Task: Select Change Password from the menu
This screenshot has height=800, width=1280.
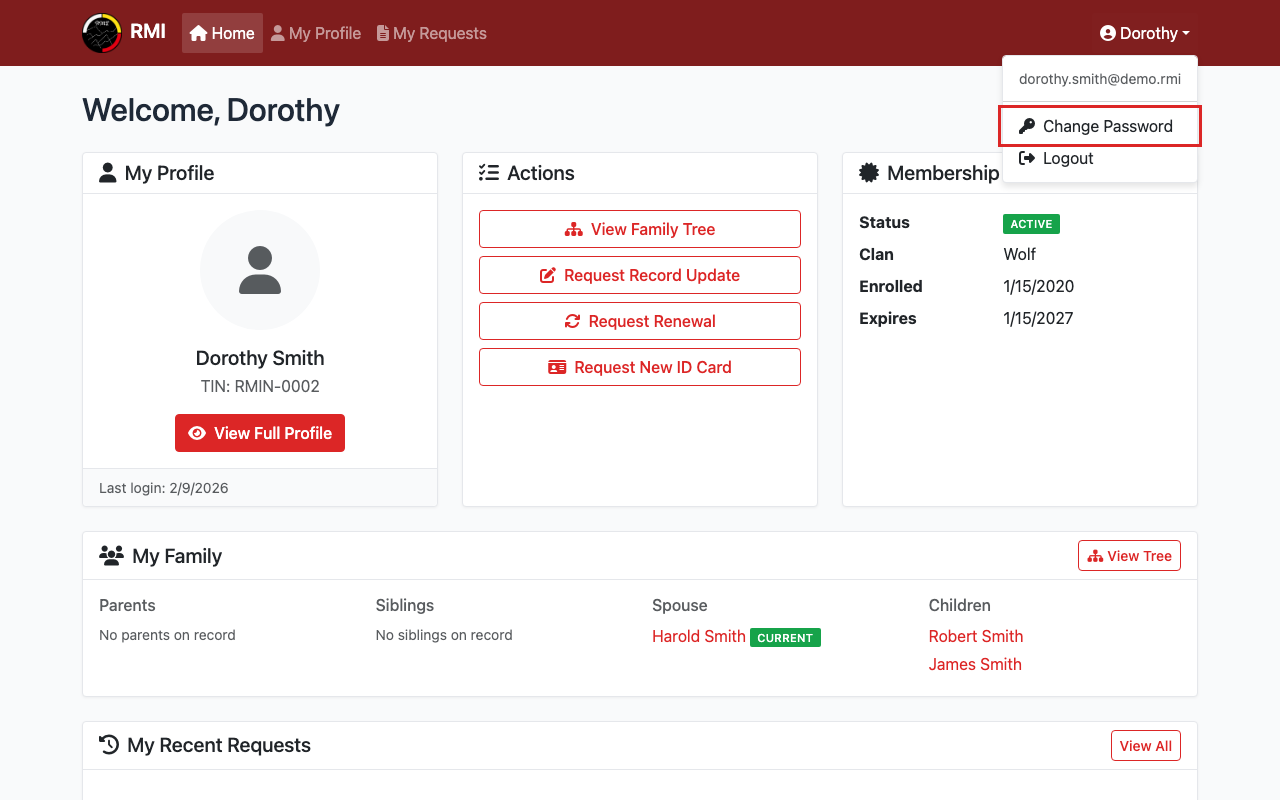Action: 1107,126
